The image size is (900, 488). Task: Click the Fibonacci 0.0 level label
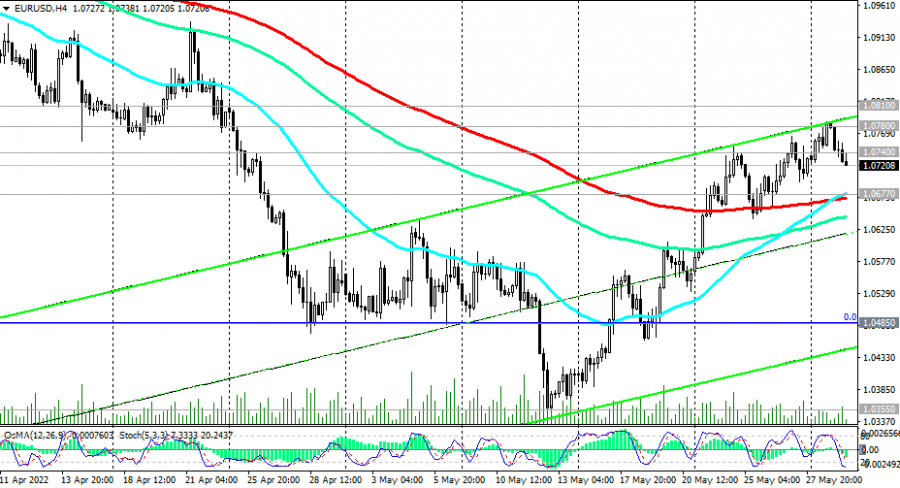(x=849, y=317)
